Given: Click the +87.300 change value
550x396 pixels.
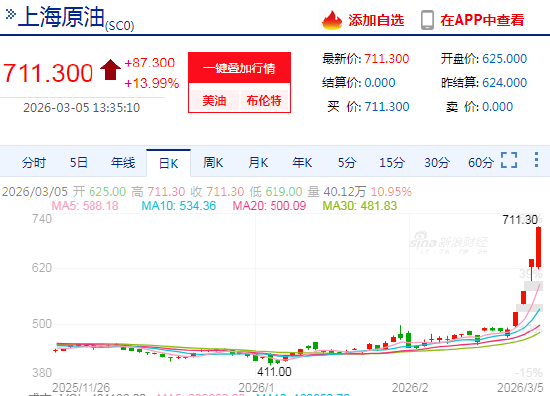Looking at the screenshot, I should pyautogui.click(x=149, y=63).
